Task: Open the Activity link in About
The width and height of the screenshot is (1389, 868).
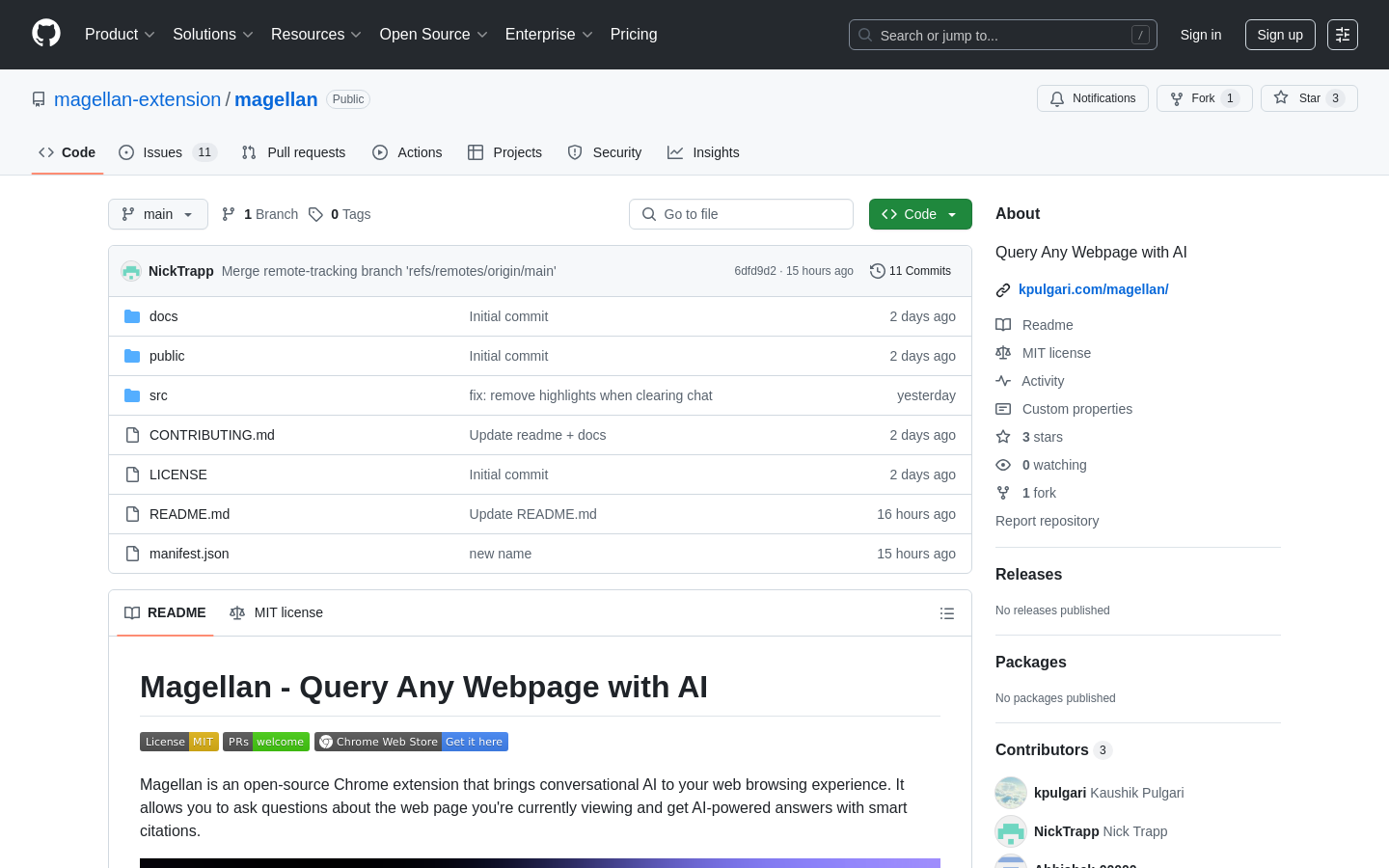Action: [1030, 381]
